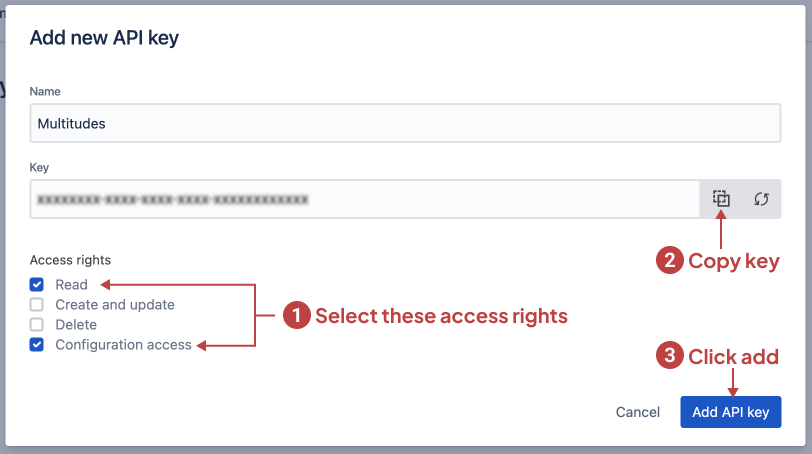Tick the Delete access checkbox
This screenshot has height=454, width=812.
pyautogui.click(x=37, y=325)
